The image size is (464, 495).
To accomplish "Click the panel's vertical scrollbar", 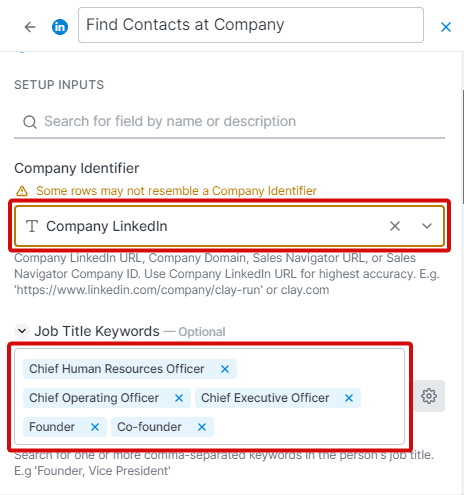I will [x=463, y=147].
